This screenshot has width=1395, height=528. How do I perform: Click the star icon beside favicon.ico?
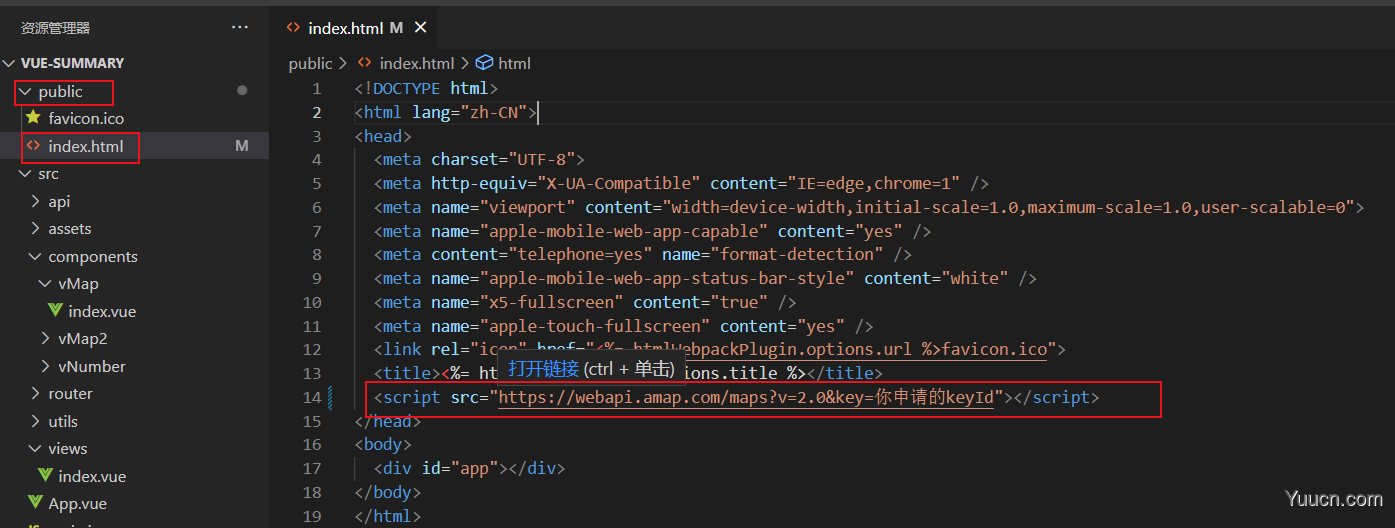33,117
